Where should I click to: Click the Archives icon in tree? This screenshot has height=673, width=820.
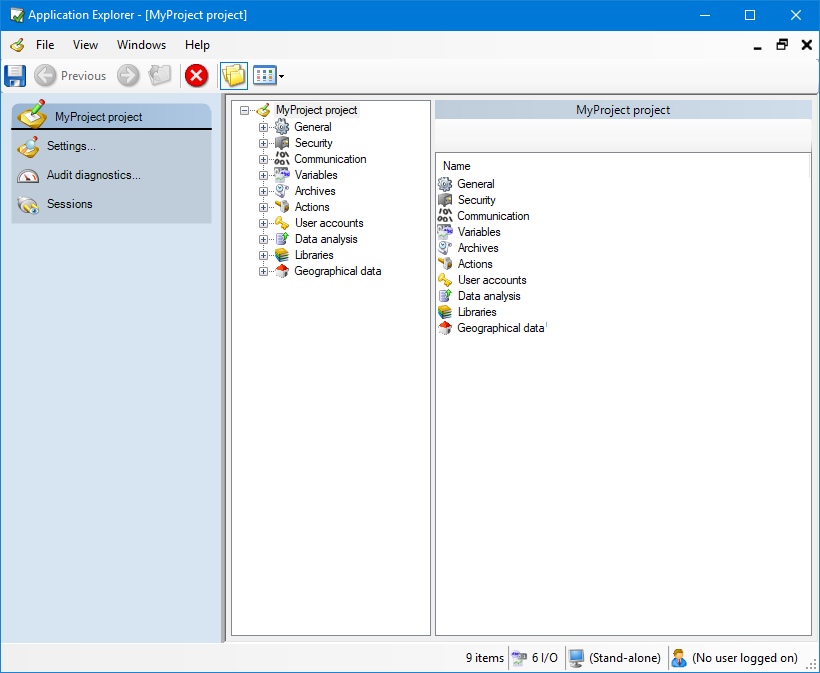tap(282, 191)
